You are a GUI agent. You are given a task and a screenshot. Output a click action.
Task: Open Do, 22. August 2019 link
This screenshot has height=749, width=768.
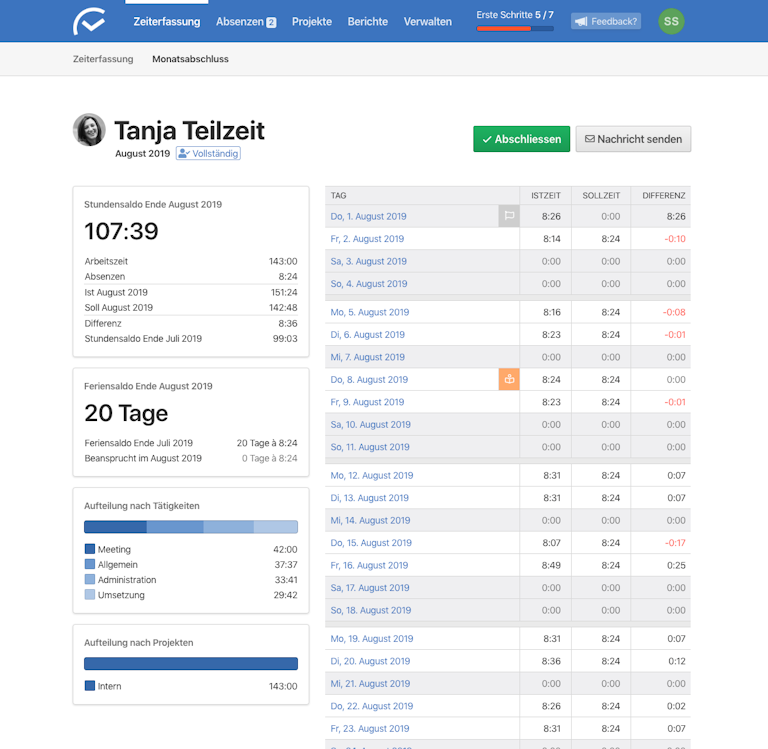pos(371,707)
